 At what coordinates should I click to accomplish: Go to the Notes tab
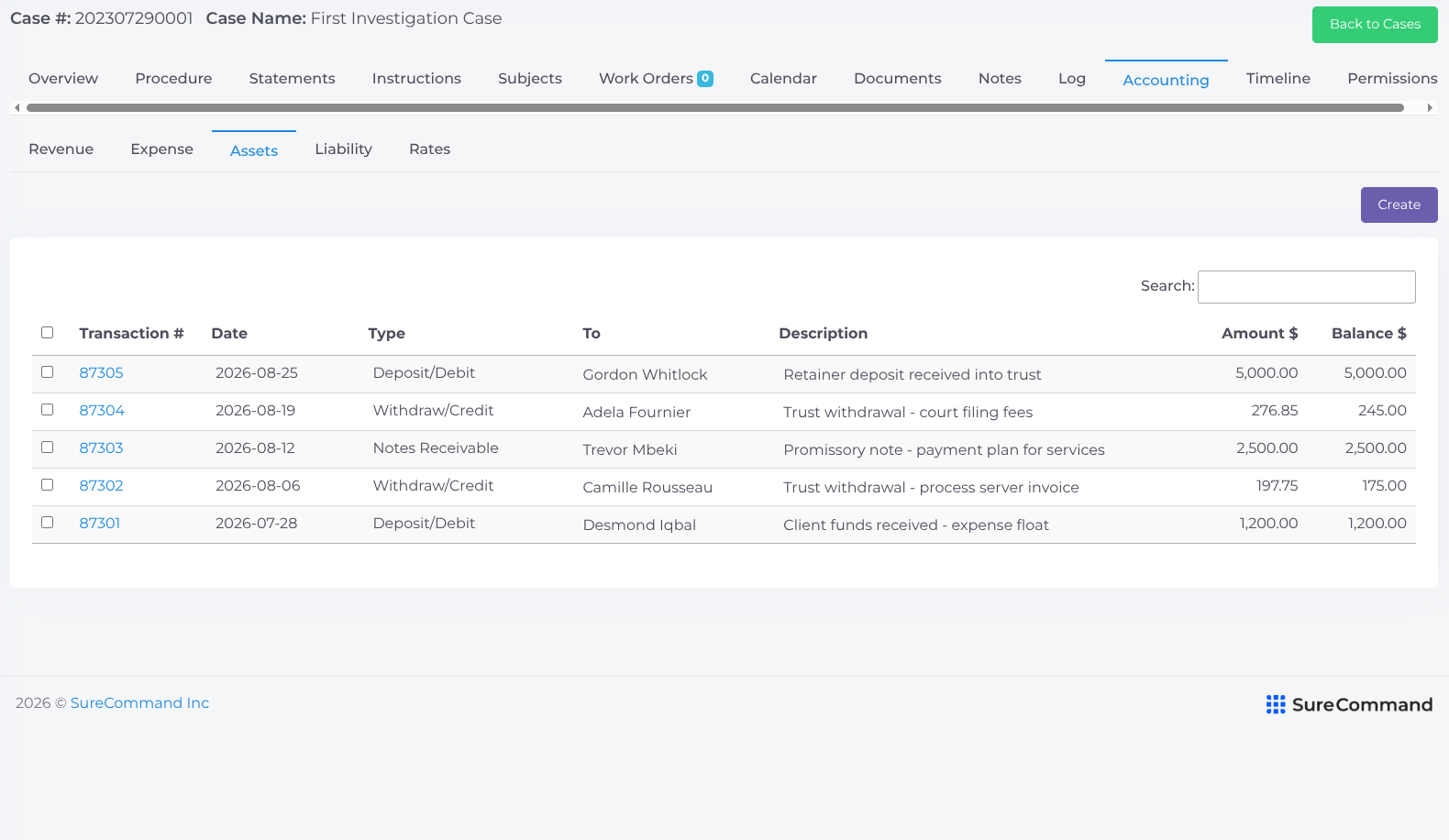pyautogui.click(x=1000, y=79)
